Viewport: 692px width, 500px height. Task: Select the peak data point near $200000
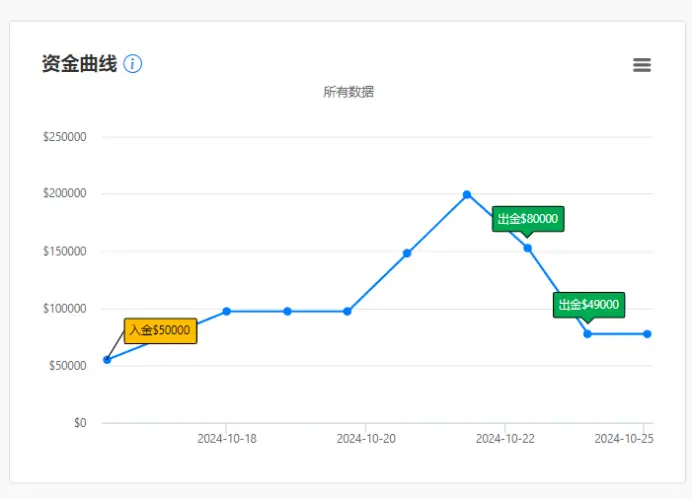[x=467, y=195]
